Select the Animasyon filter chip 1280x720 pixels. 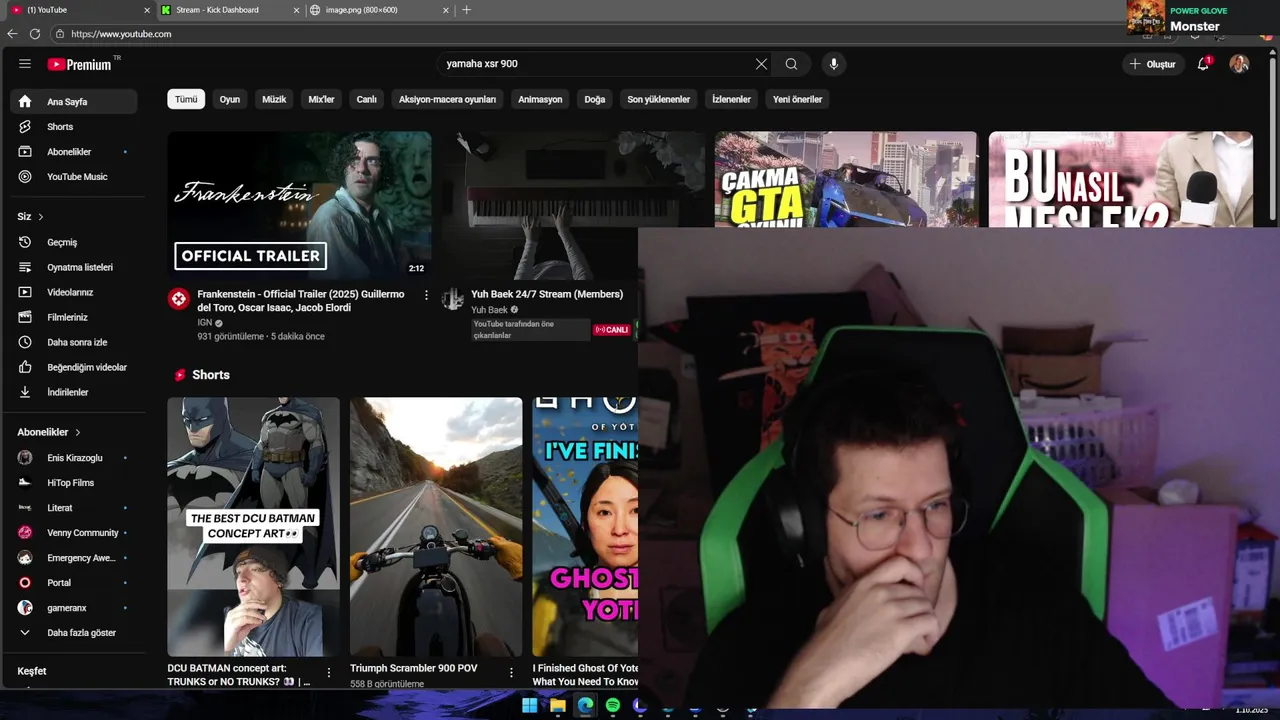point(540,99)
